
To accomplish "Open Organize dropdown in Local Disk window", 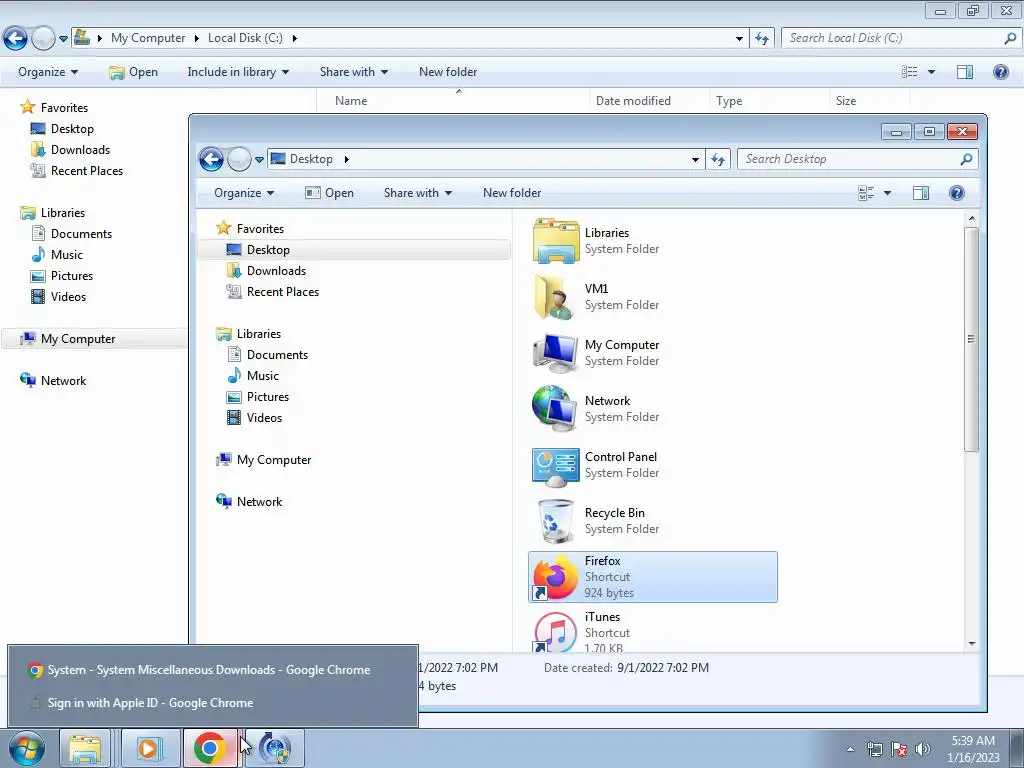I will [x=48, y=72].
